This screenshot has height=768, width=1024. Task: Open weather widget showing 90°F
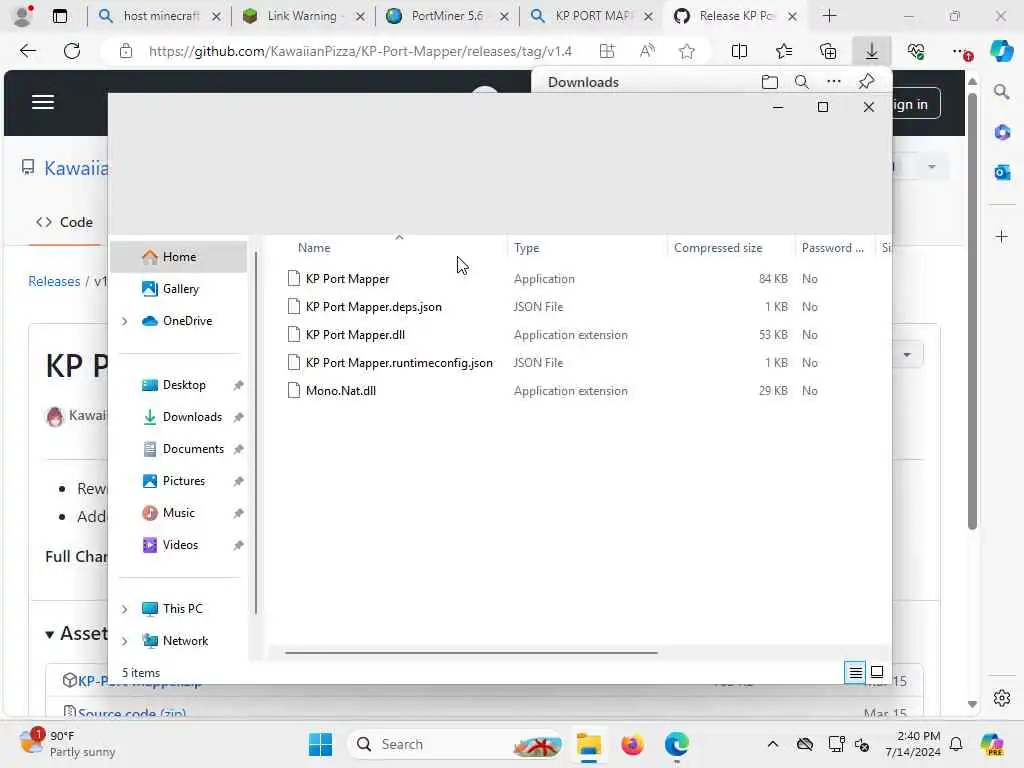pyautogui.click(x=68, y=744)
